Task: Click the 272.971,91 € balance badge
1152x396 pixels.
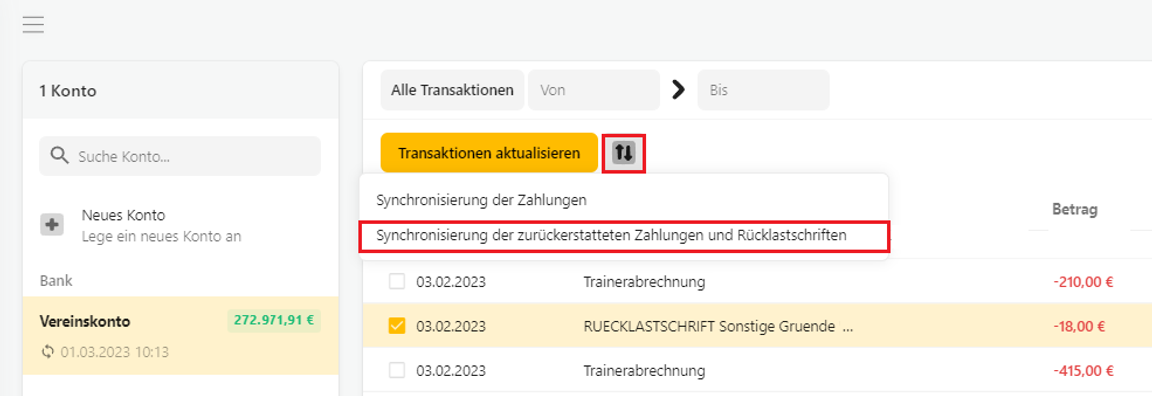Action: coord(274,320)
